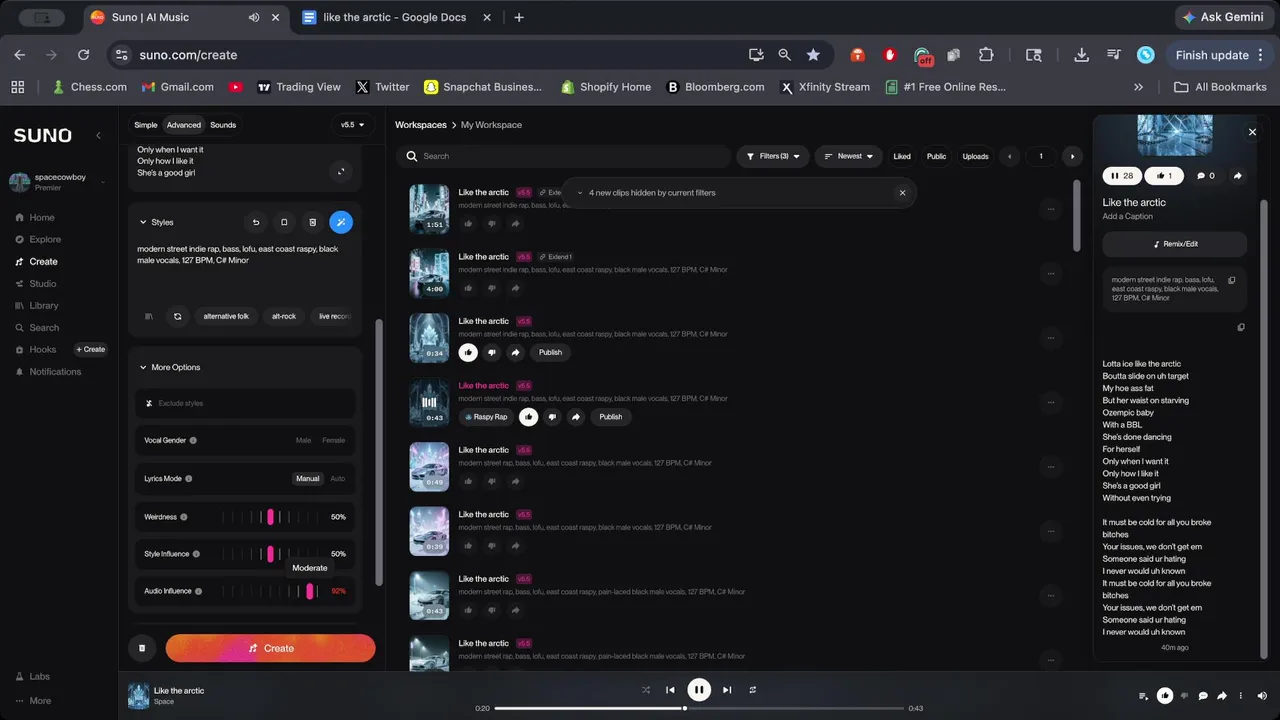Adjust the Weirdness slider
Screen dimensions: 1280x720
pos(271,517)
